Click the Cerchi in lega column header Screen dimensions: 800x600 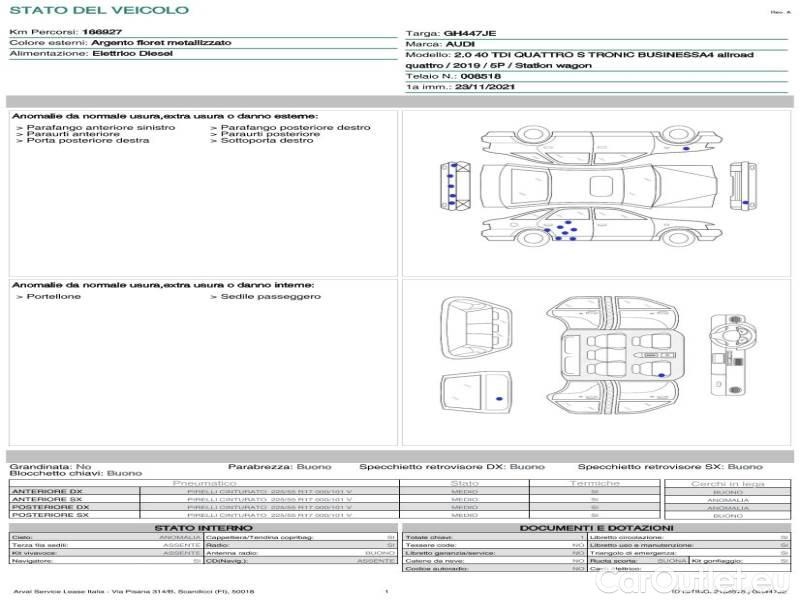coord(727,483)
